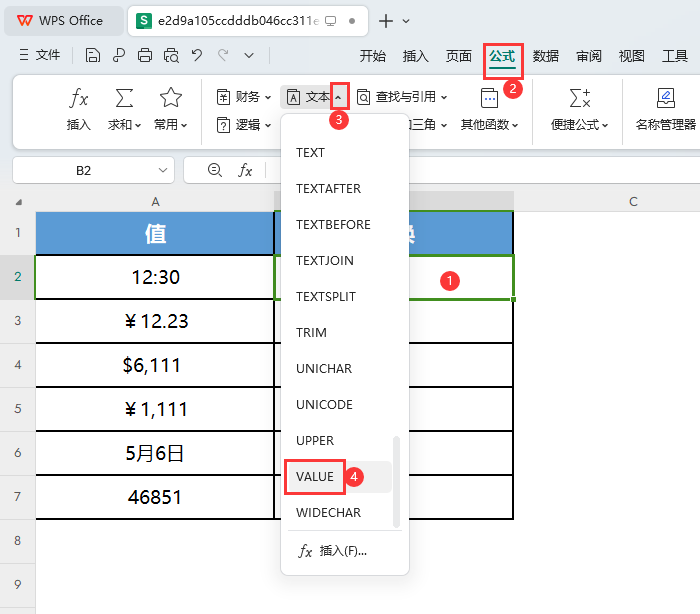The width and height of the screenshot is (700, 614).
Task: Click cell containing 12:30
Action: [155, 277]
